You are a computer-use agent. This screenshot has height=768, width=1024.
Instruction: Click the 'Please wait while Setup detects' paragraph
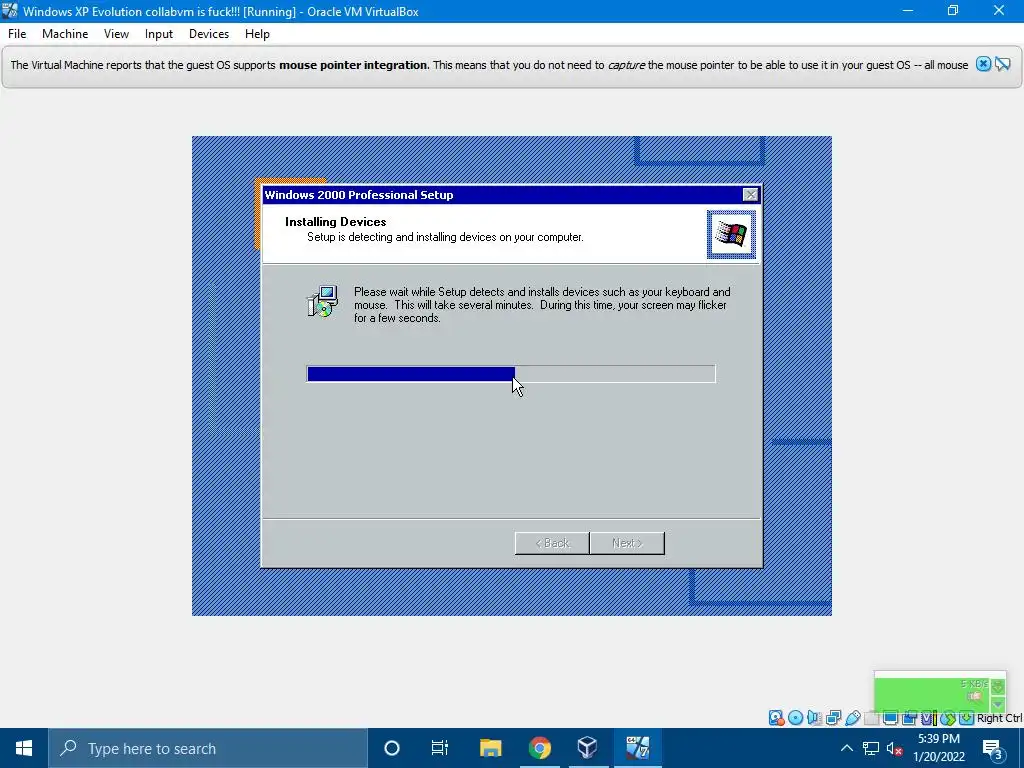click(542, 304)
